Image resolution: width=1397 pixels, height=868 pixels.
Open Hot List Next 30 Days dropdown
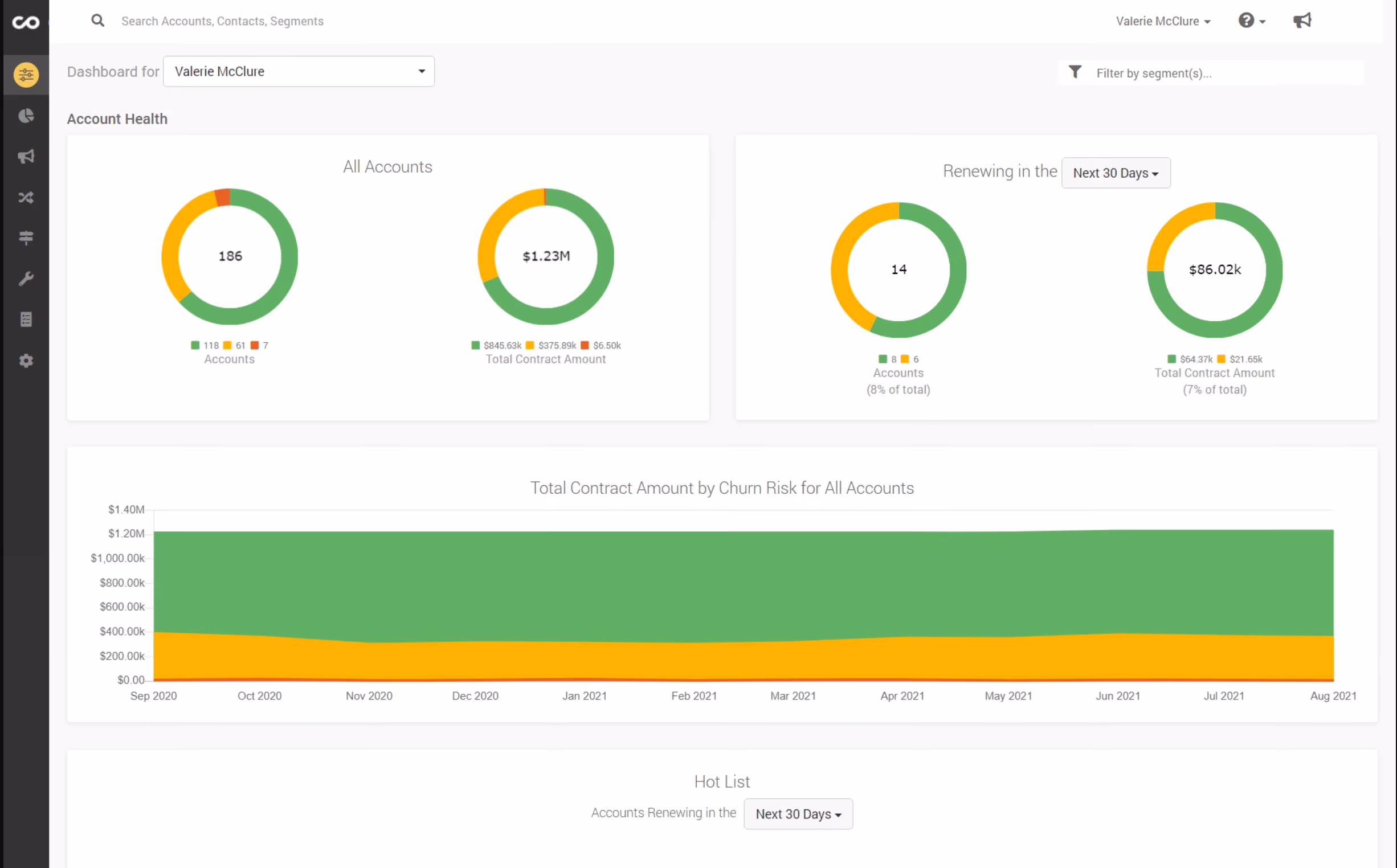pyautogui.click(x=798, y=814)
